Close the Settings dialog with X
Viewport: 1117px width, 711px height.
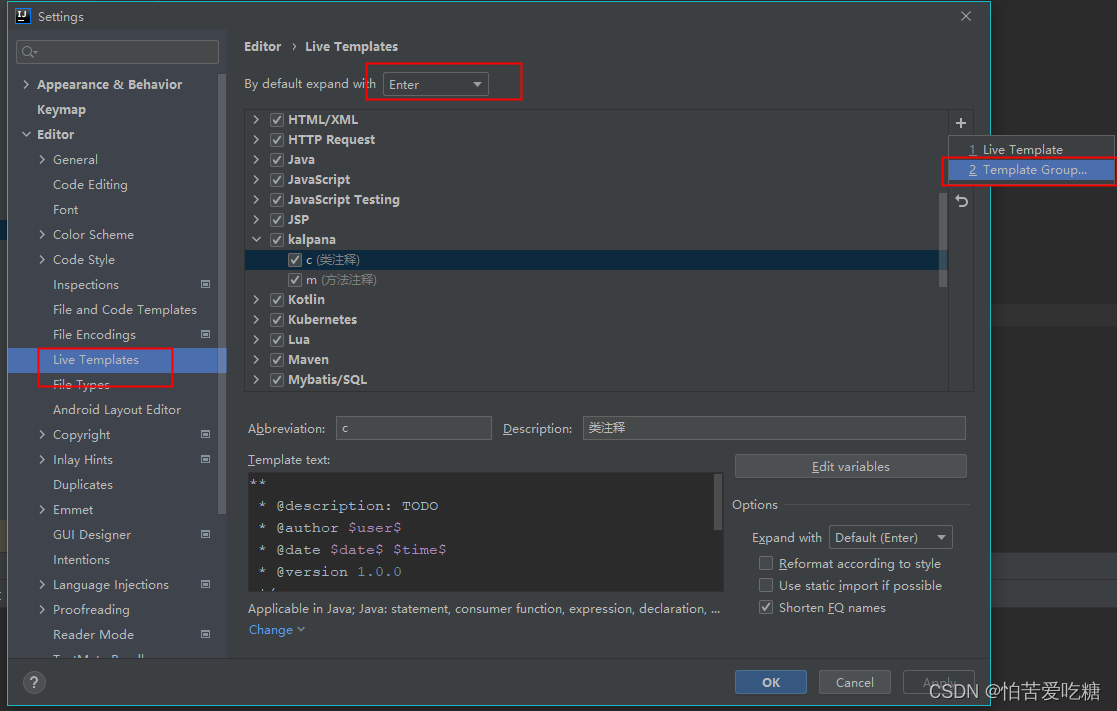(965, 16)
